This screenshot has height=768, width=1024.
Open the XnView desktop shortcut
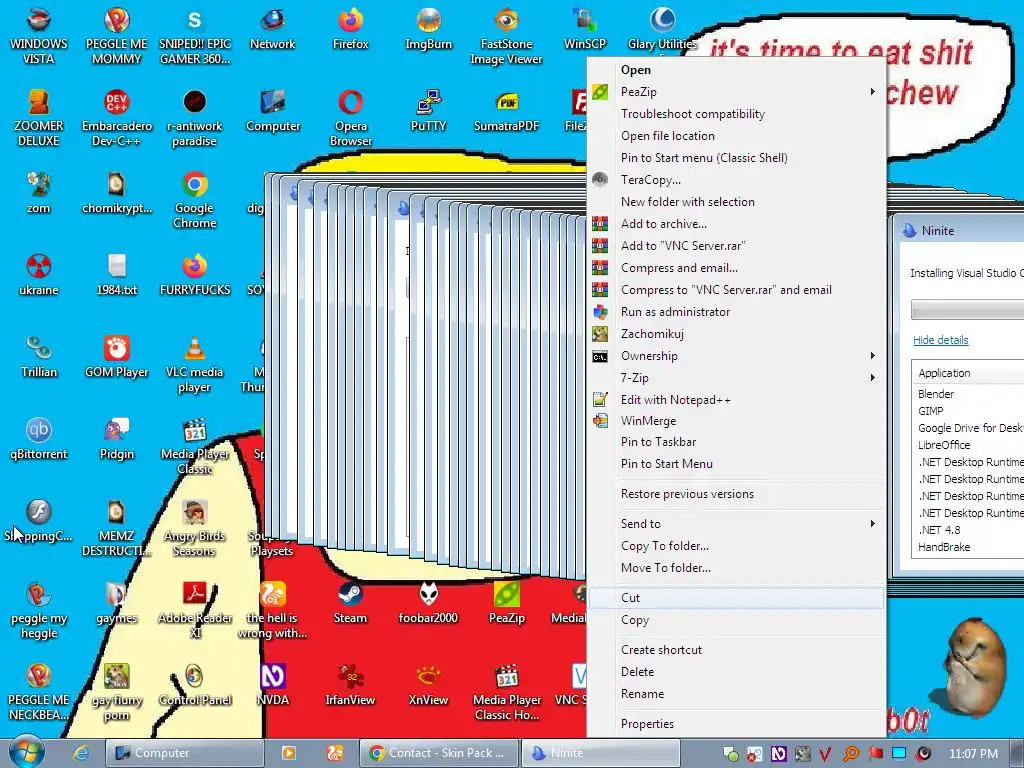(428, 686)
